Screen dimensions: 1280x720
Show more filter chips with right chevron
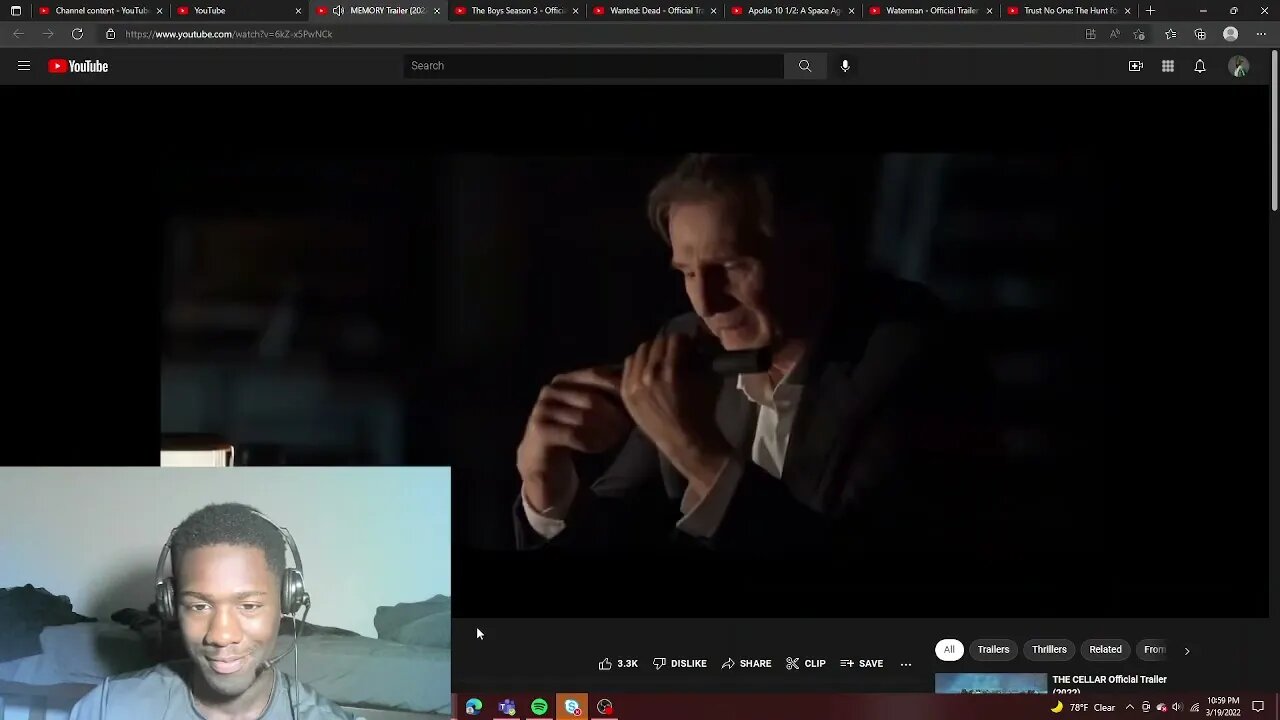pos(1187,650)
